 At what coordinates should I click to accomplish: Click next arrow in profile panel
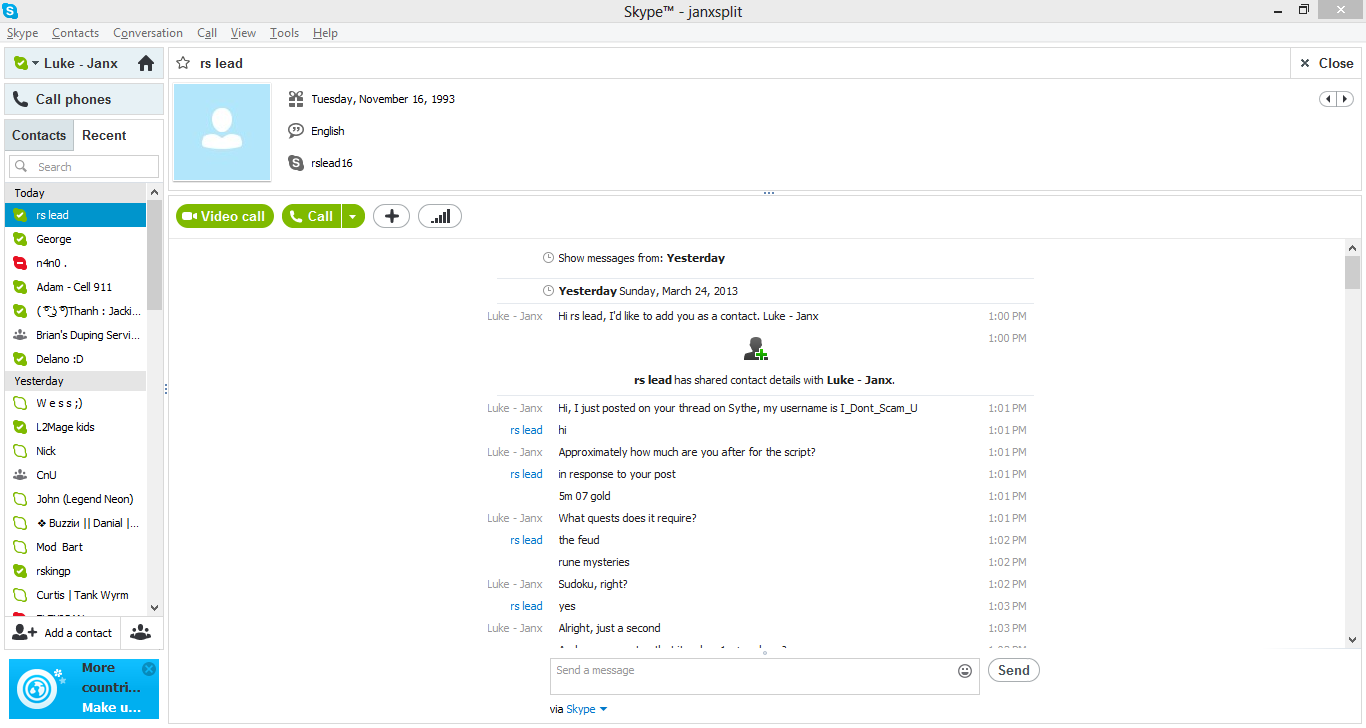(1345, 99)
